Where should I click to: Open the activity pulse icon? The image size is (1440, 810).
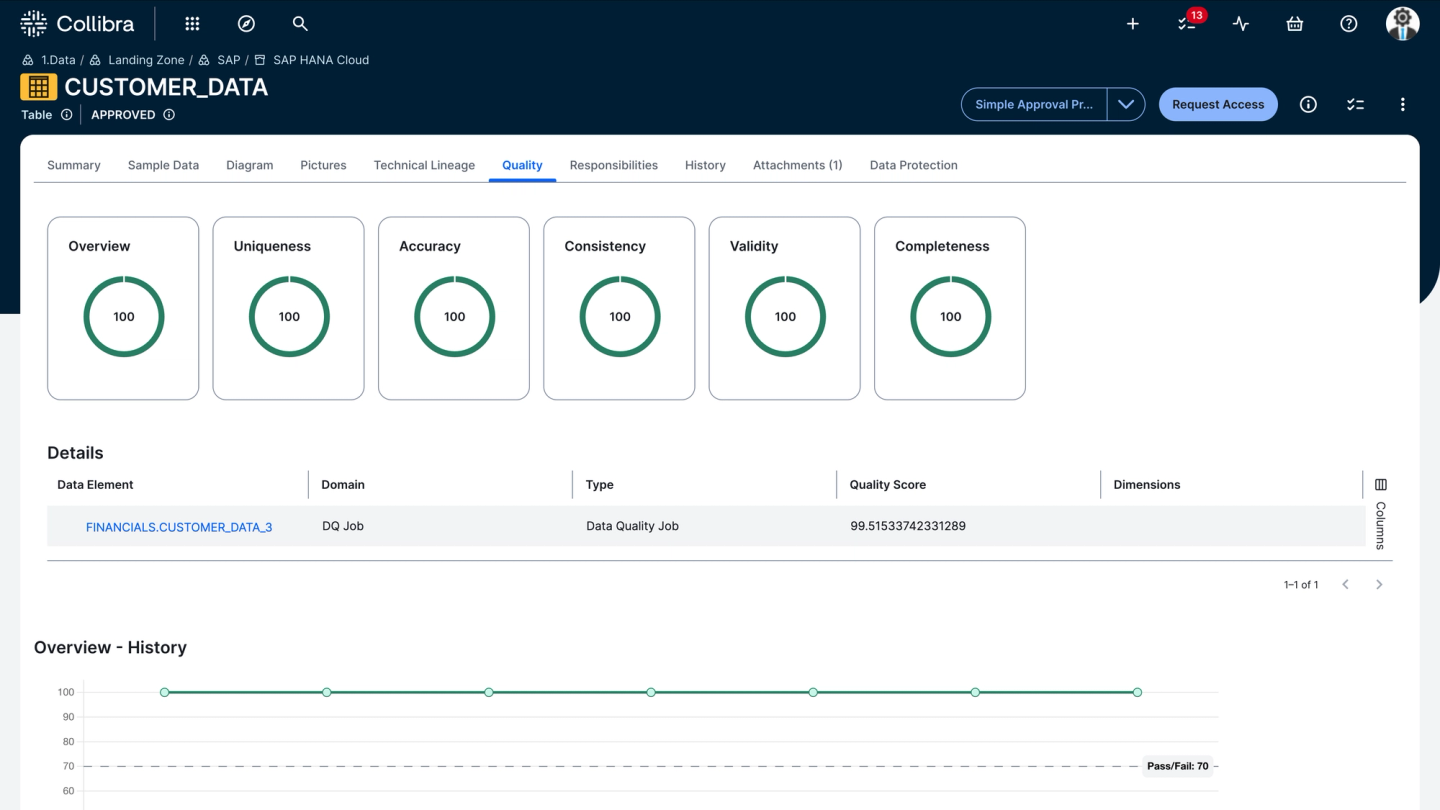[1241, 24]
